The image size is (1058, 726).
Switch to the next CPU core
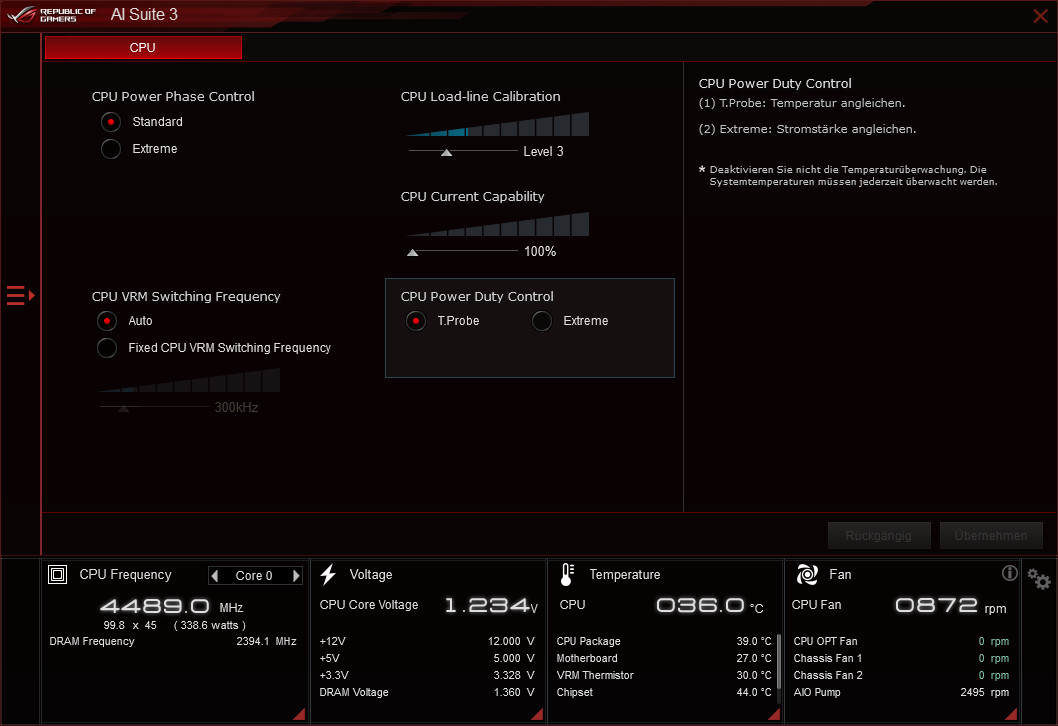click(296, 576)
